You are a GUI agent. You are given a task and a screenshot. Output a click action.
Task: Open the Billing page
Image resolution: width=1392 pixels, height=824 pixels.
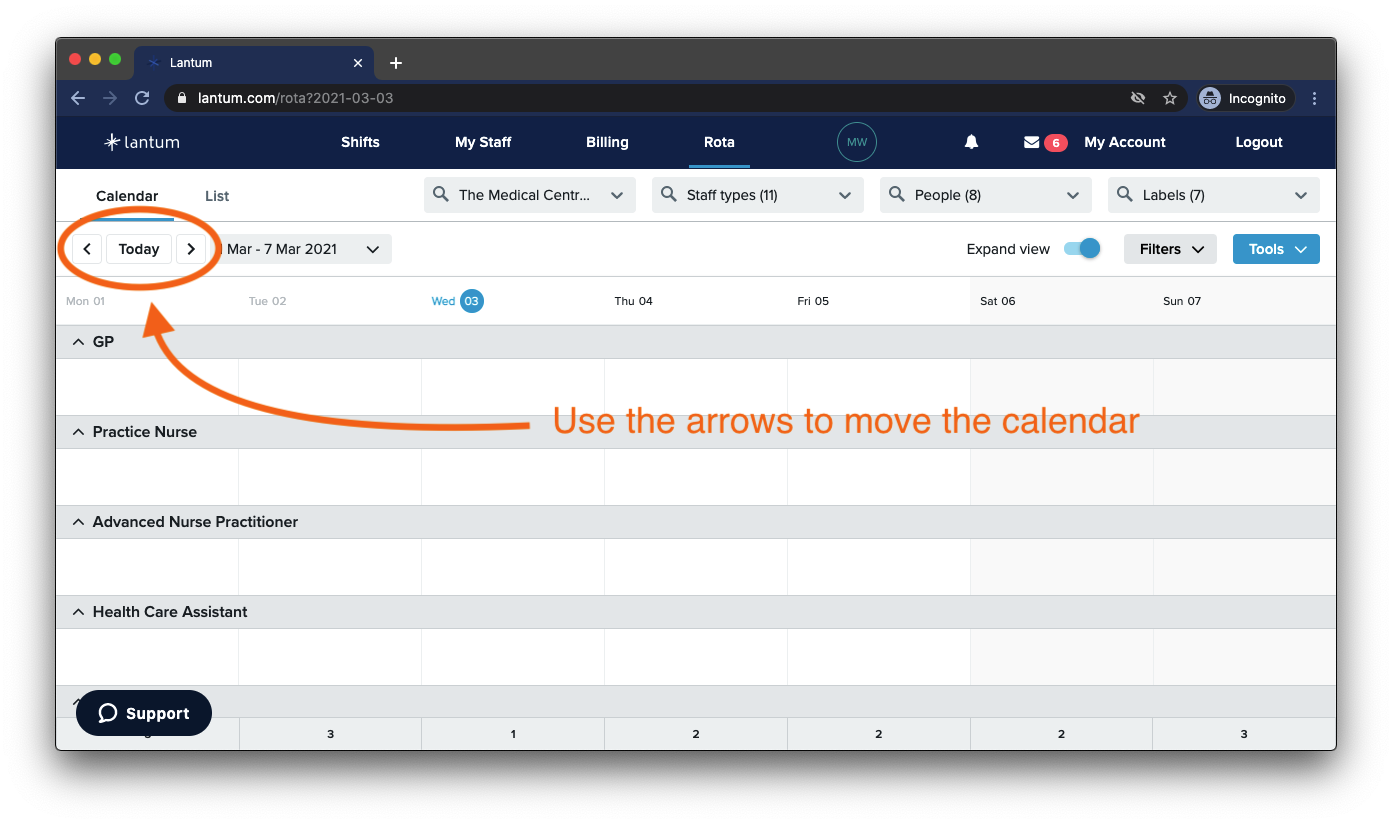pos(607,142)
